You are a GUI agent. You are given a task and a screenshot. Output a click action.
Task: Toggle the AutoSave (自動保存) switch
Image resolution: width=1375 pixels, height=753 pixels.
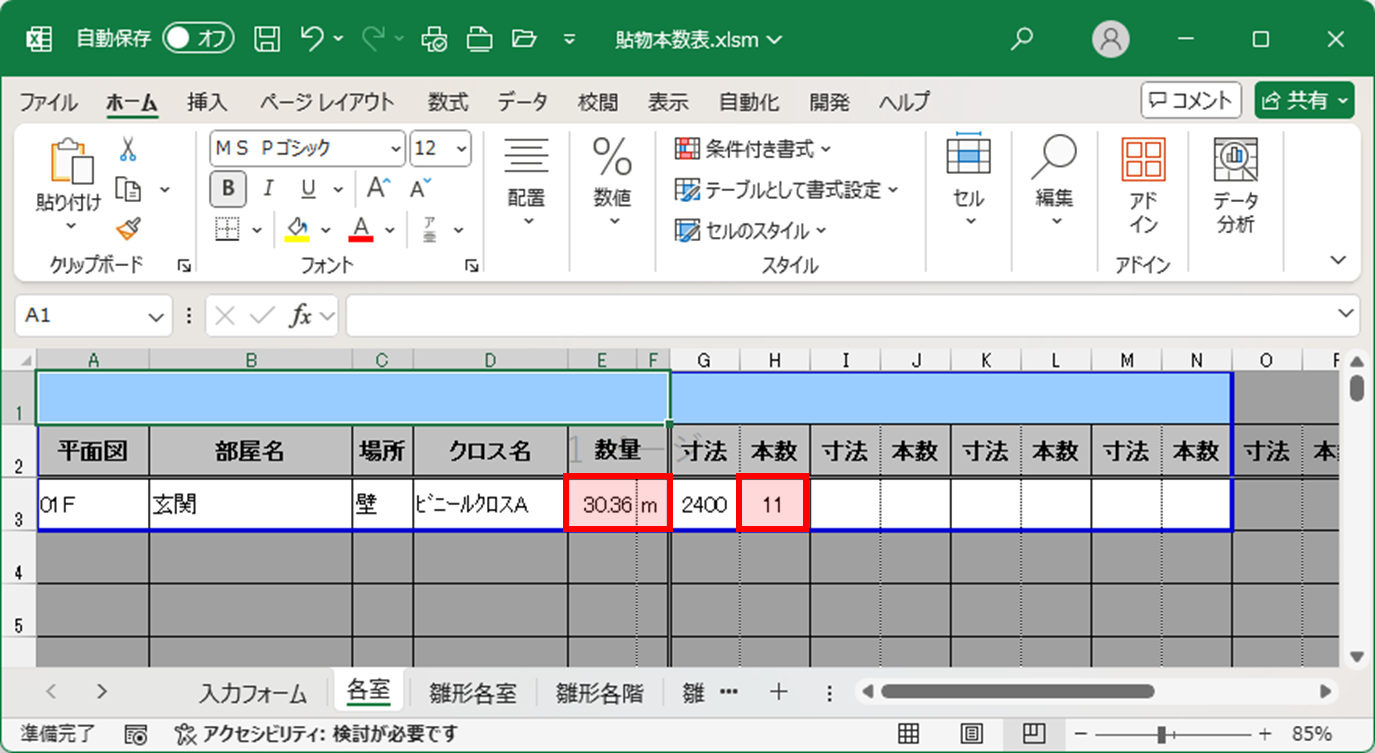pos(198,39)
